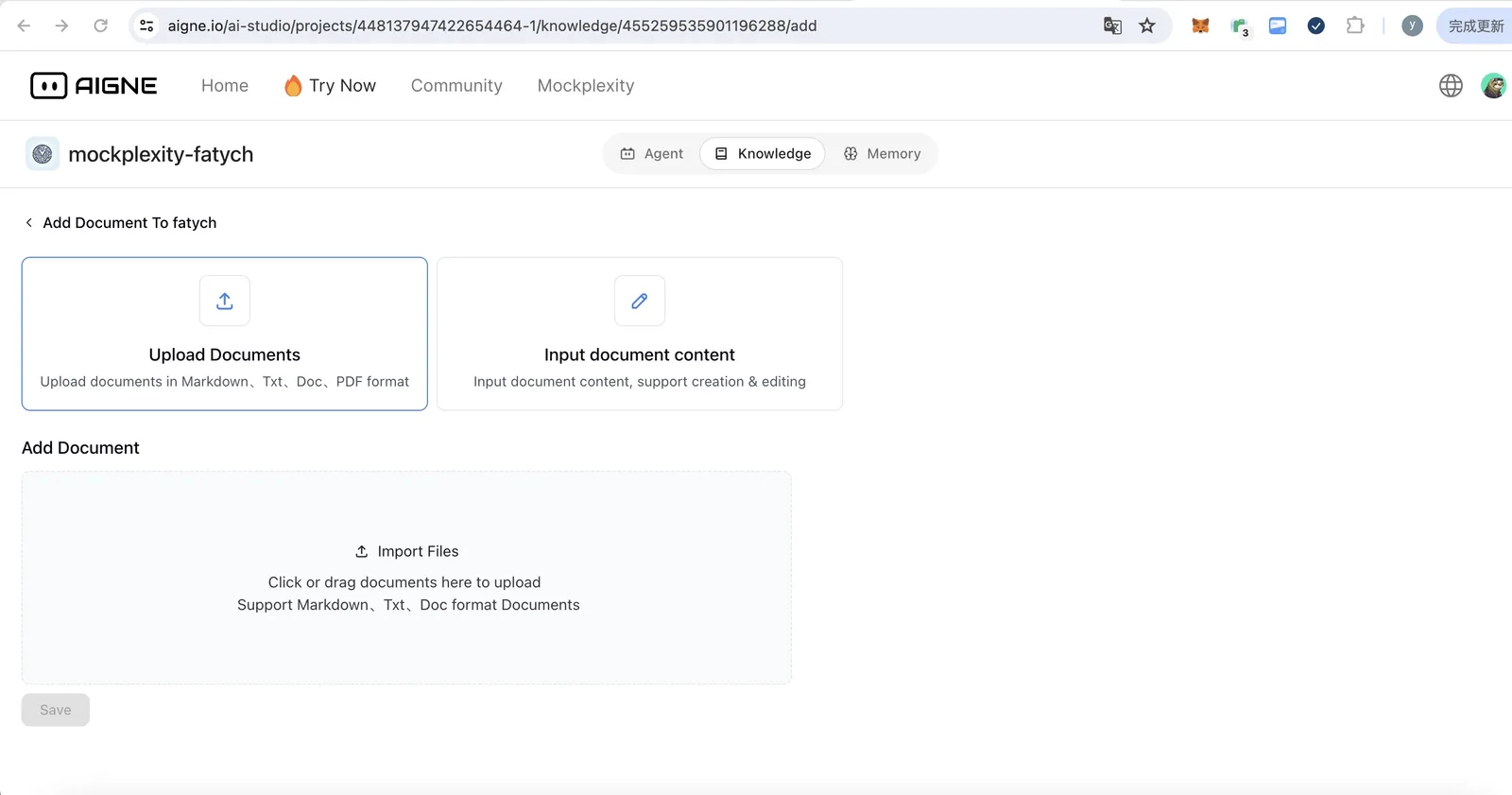Go back using the chevron arrow

click(29, 223)
